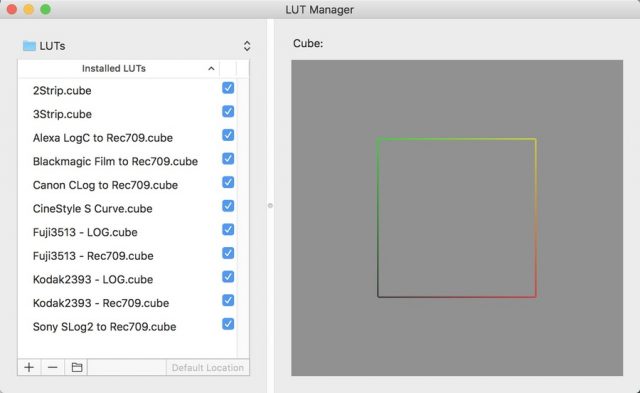Select Fuji3513 - Rec709.cube in list
The height and width of the screenshot is (393, 640).
click(93, 256)
